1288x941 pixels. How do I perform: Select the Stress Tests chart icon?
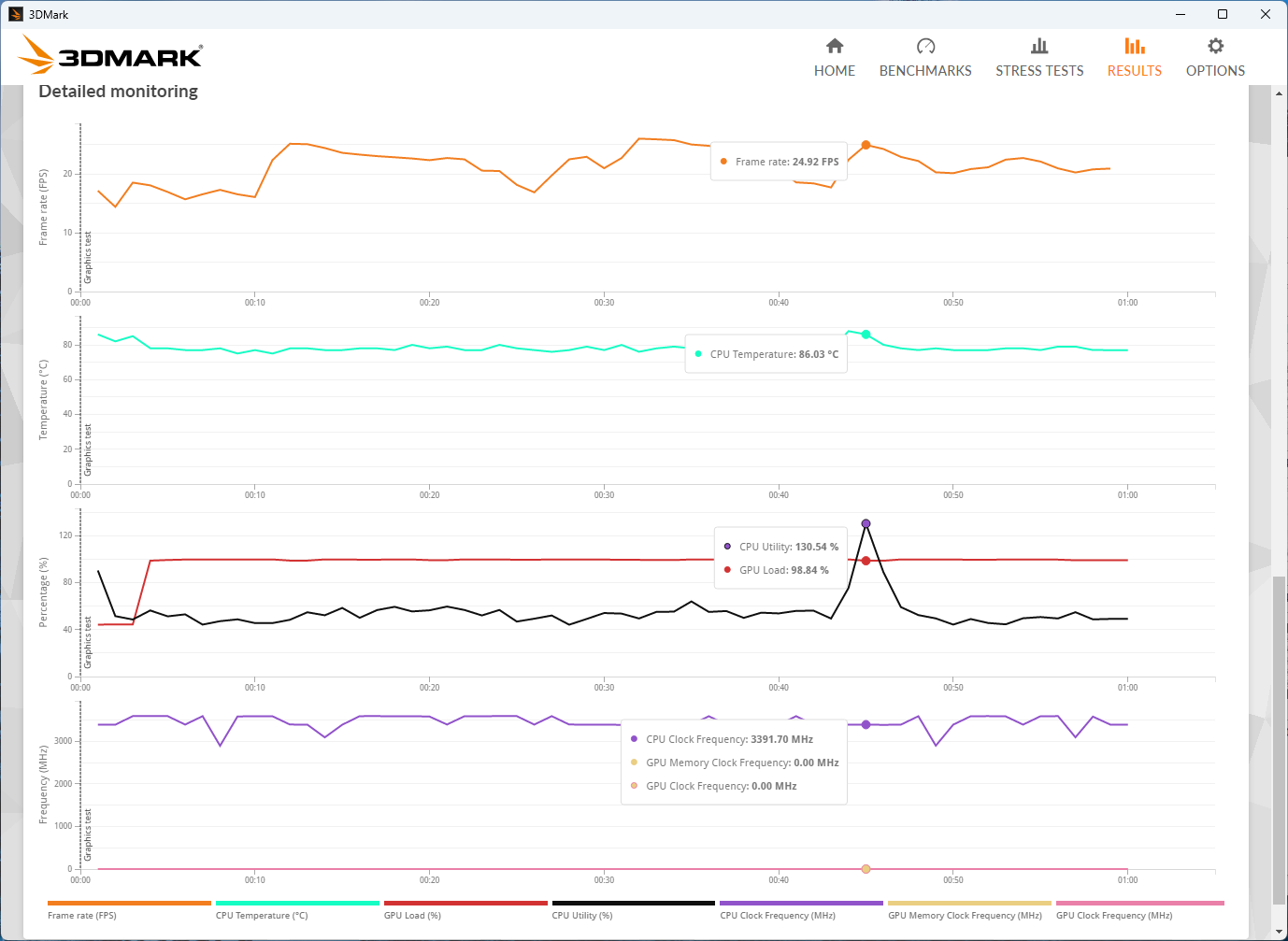pos(1039,46)
